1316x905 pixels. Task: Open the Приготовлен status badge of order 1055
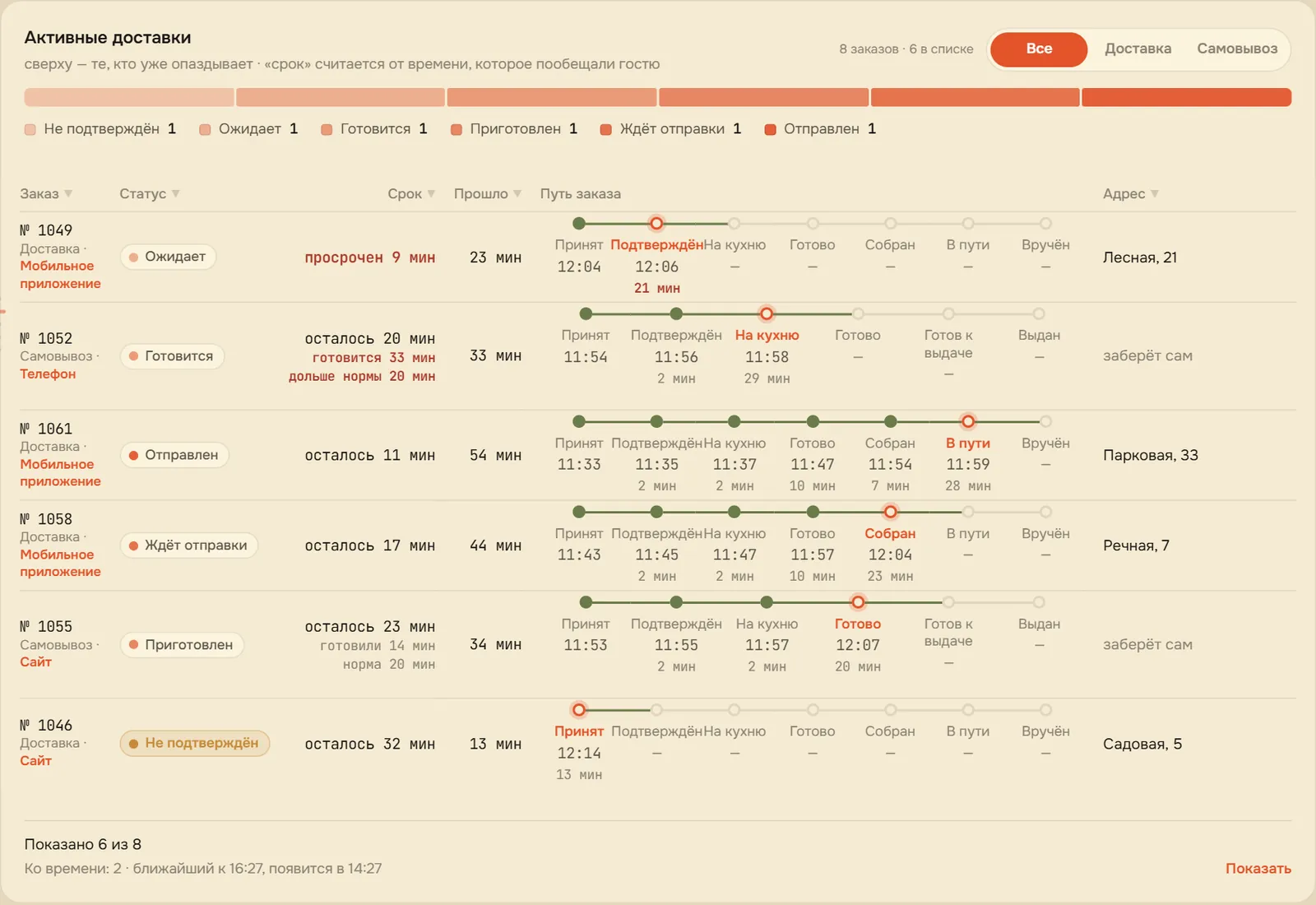[182, 645]
